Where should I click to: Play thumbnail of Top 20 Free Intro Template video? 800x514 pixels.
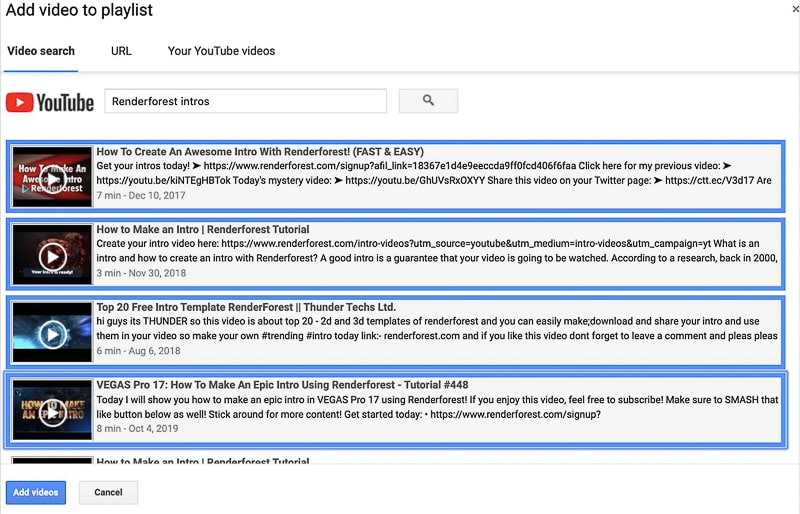tap(53, 333)
